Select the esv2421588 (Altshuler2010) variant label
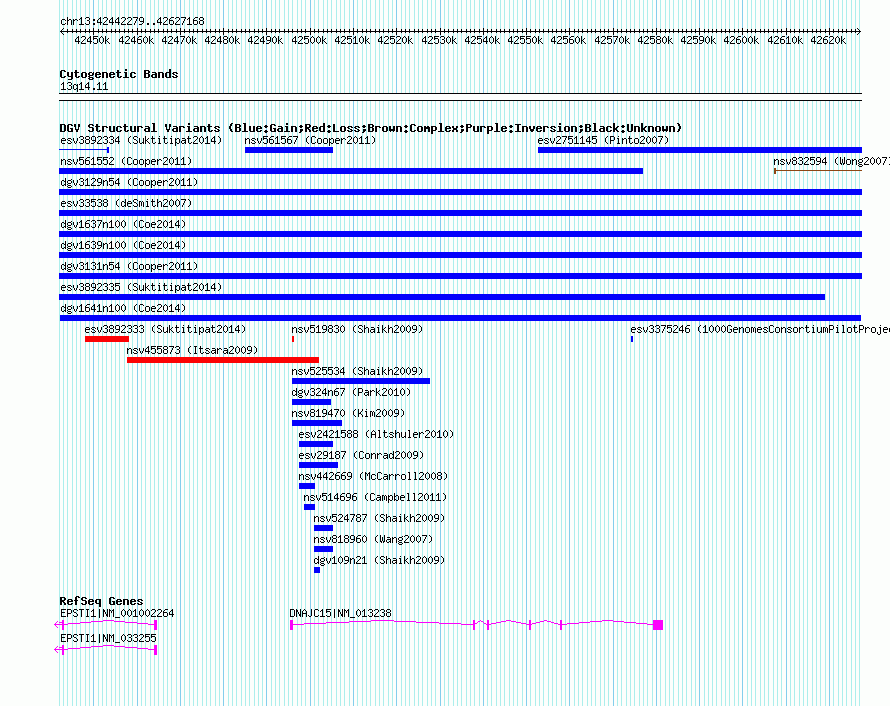The image size is (890, 706). point(375,434)
